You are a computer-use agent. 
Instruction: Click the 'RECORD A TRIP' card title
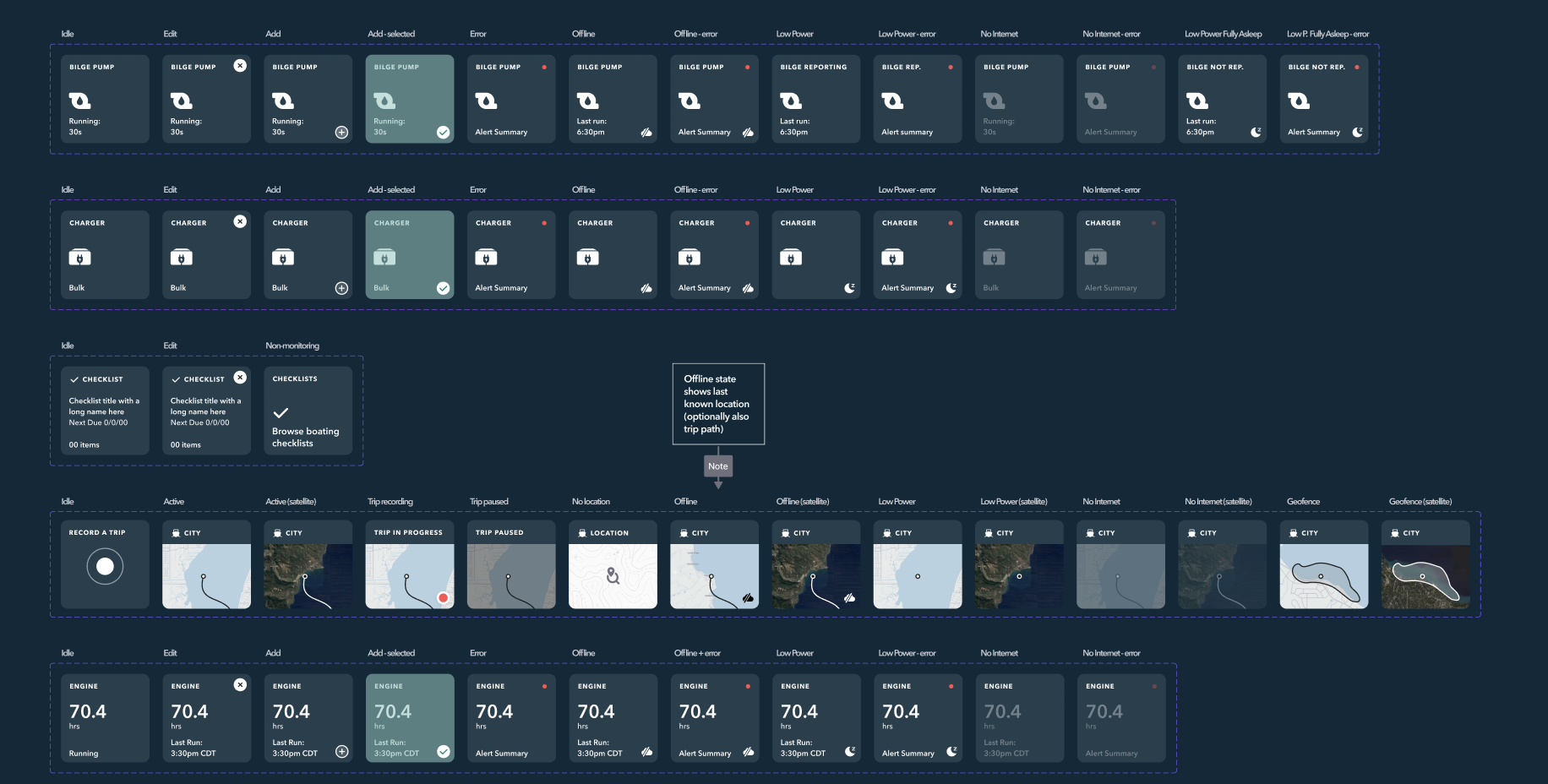tap(97, 532)
